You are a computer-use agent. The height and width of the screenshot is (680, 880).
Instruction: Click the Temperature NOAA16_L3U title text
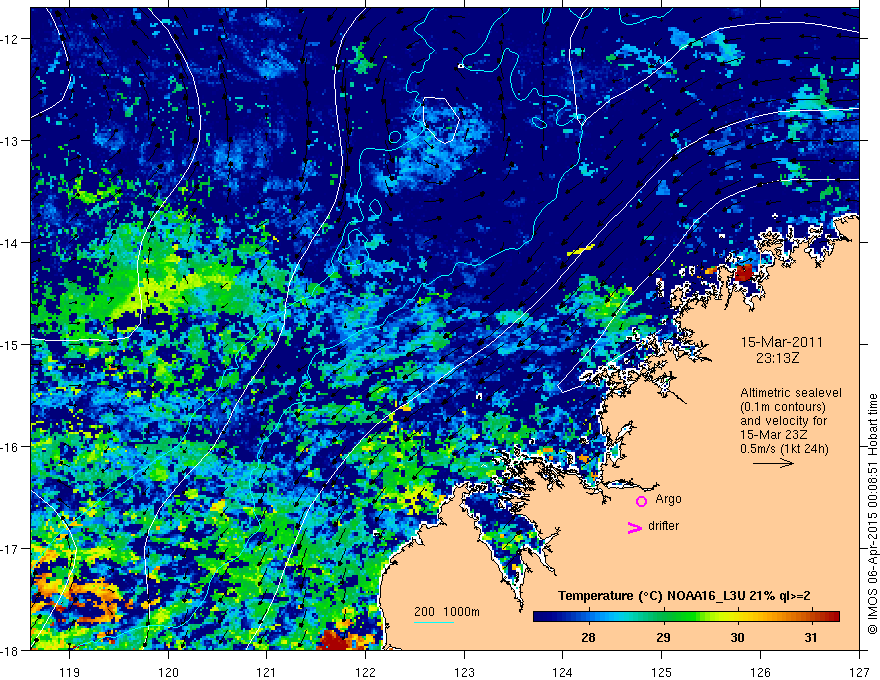[x=684, y=596]
